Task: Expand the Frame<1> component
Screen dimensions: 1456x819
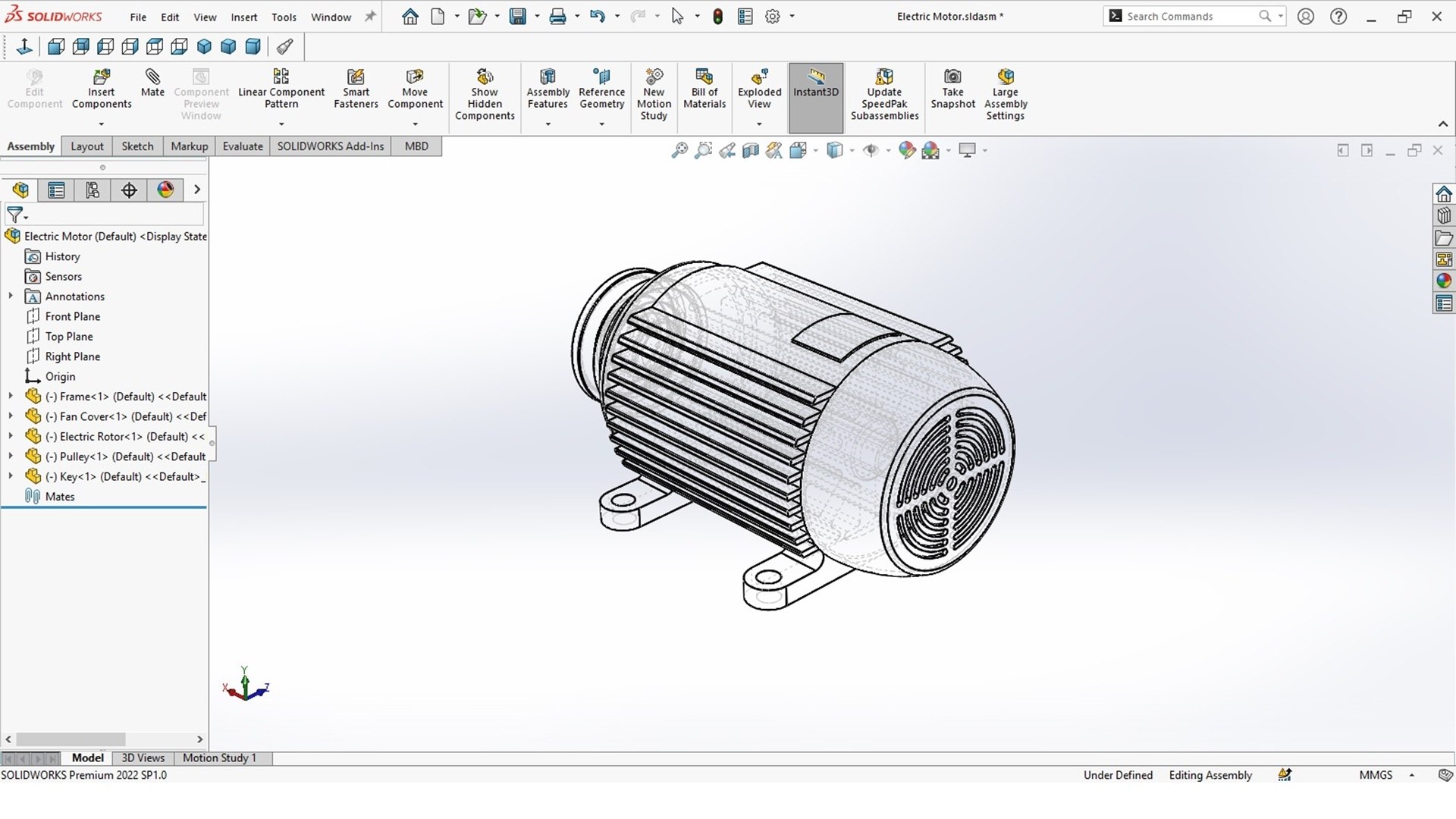Action: pos(11,396)
